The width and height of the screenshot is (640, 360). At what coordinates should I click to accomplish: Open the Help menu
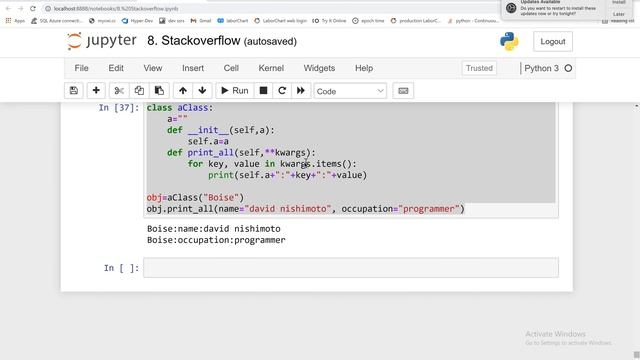pyautogui.click(x=364, y=68)
